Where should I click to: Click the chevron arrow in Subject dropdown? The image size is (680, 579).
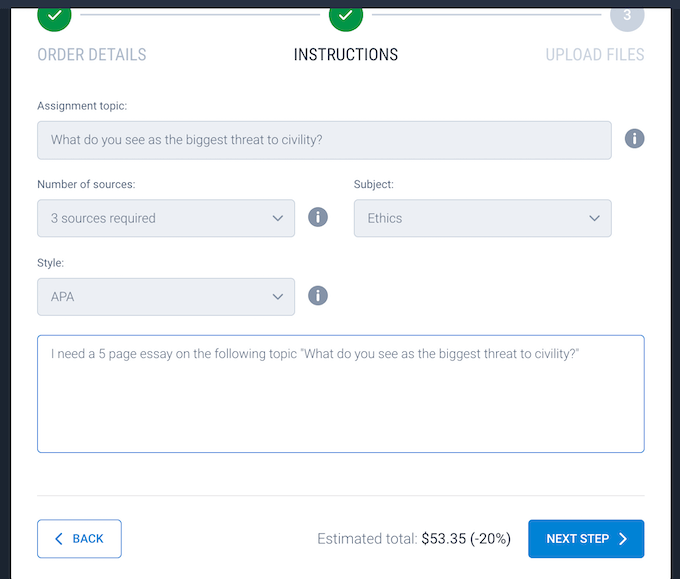click(594, 218)
